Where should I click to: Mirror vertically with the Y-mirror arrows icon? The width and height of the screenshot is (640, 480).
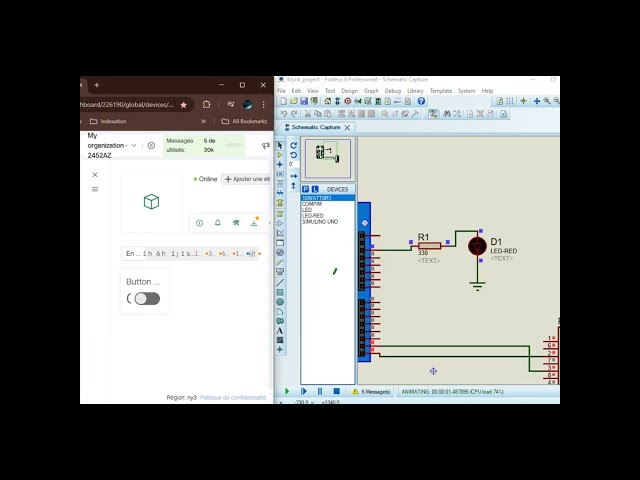(x=293, y=186)
